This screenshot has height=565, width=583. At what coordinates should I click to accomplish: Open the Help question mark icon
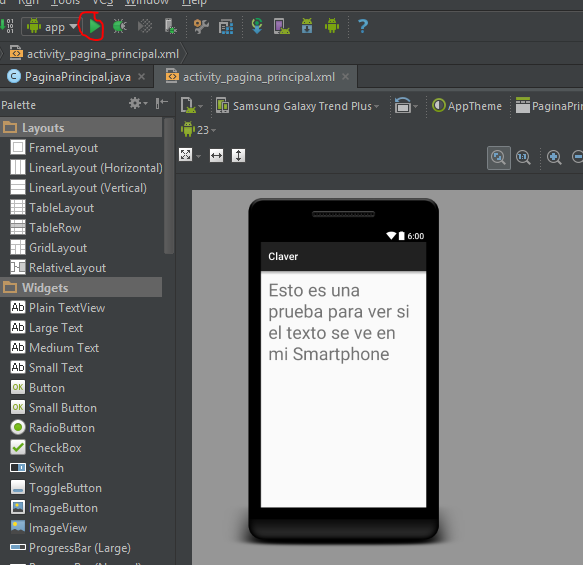pos(363,26)
